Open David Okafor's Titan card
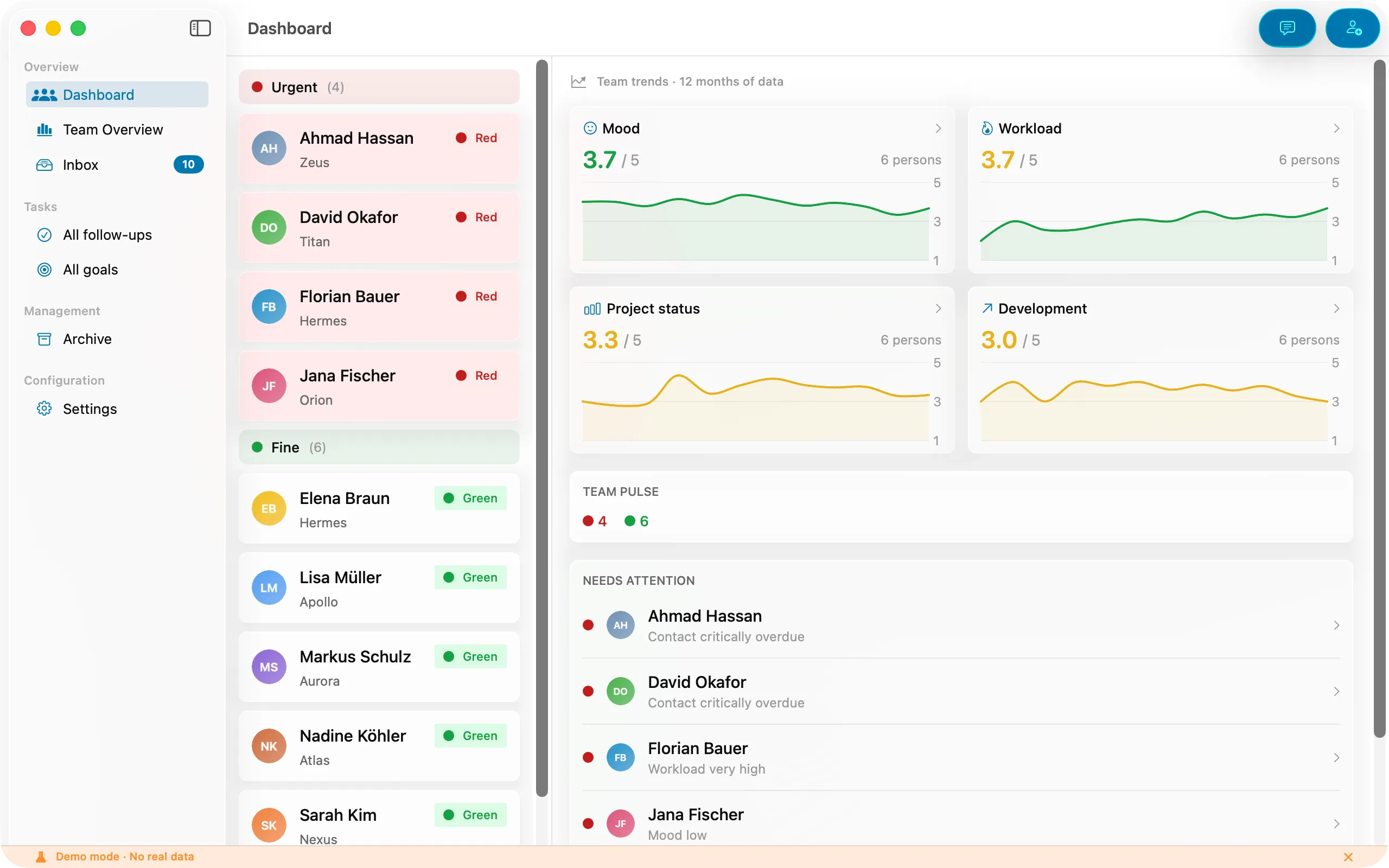 coord(379,228)
